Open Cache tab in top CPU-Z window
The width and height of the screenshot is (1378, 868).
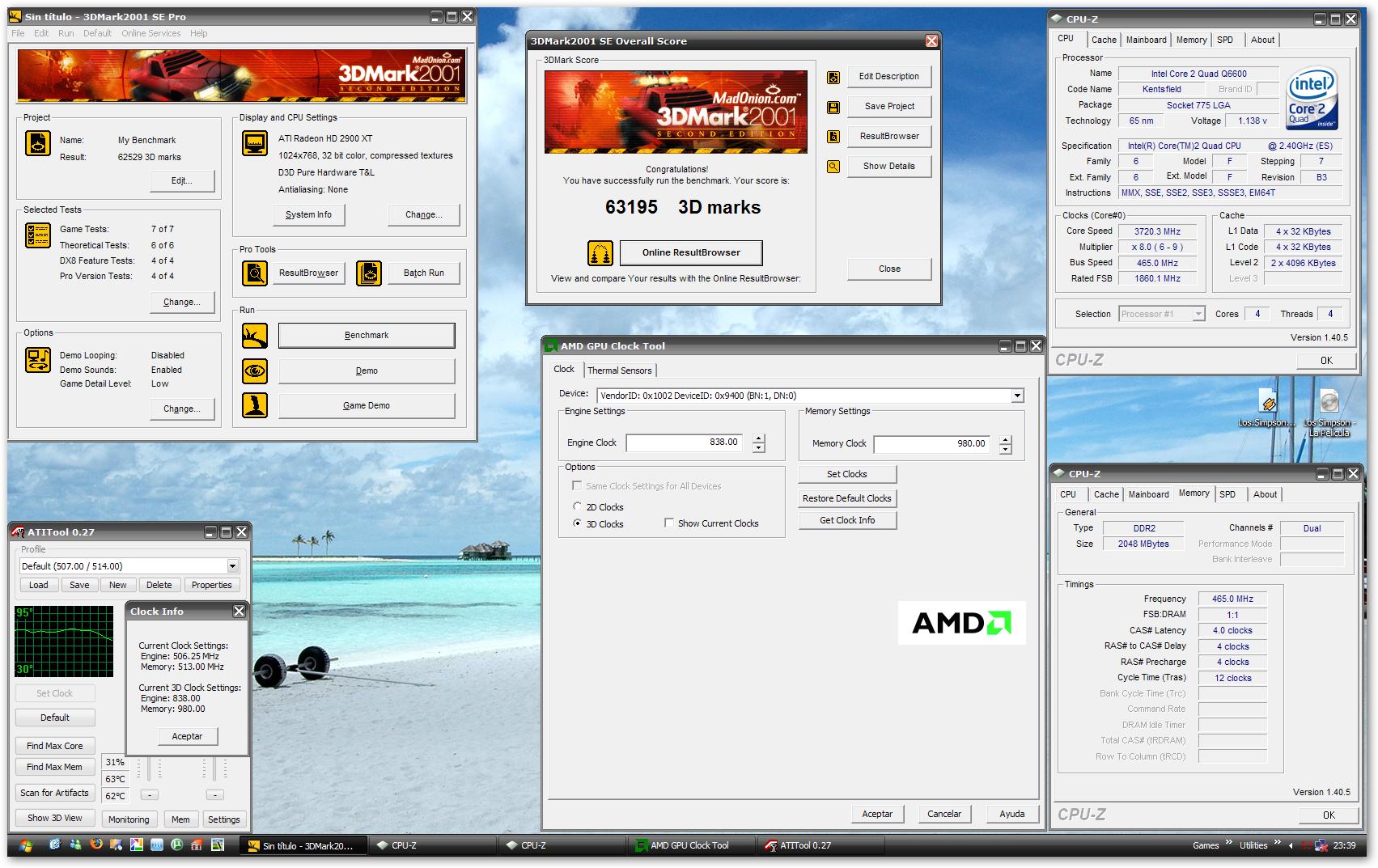coord(1103,40)
